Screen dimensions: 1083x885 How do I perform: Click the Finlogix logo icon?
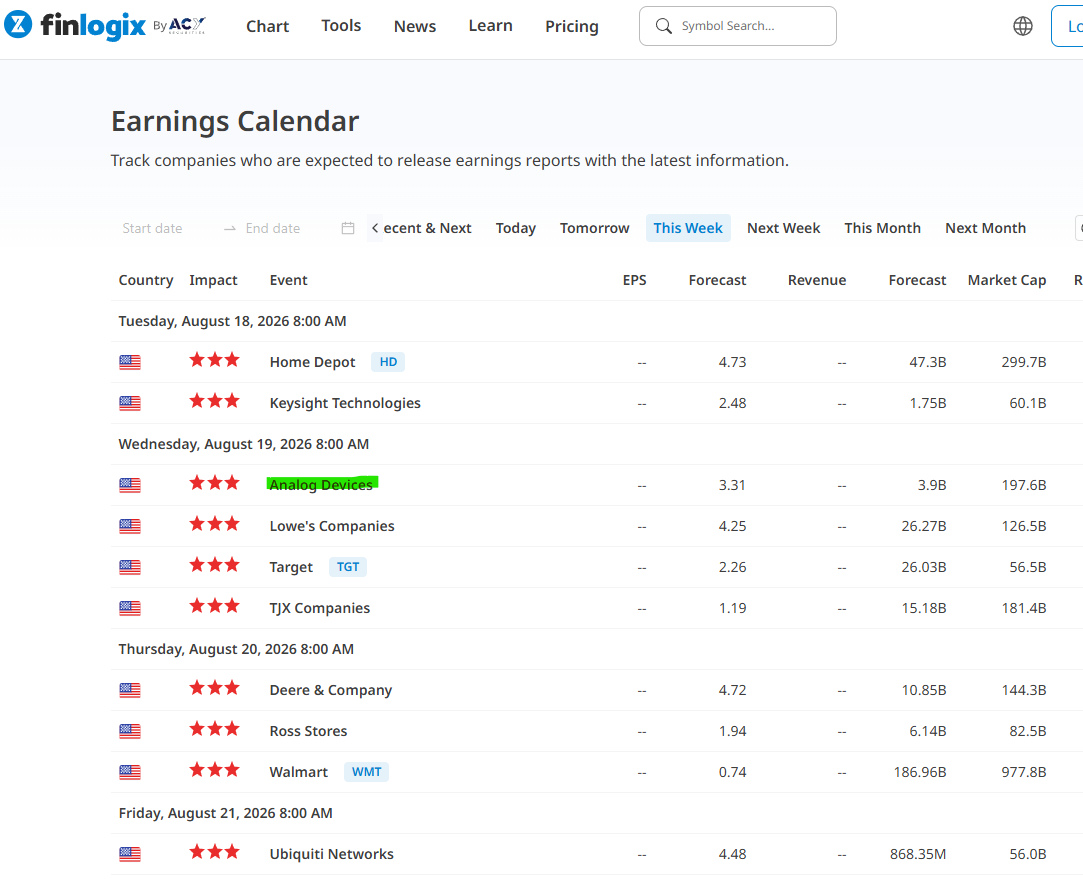pos(18,25)
